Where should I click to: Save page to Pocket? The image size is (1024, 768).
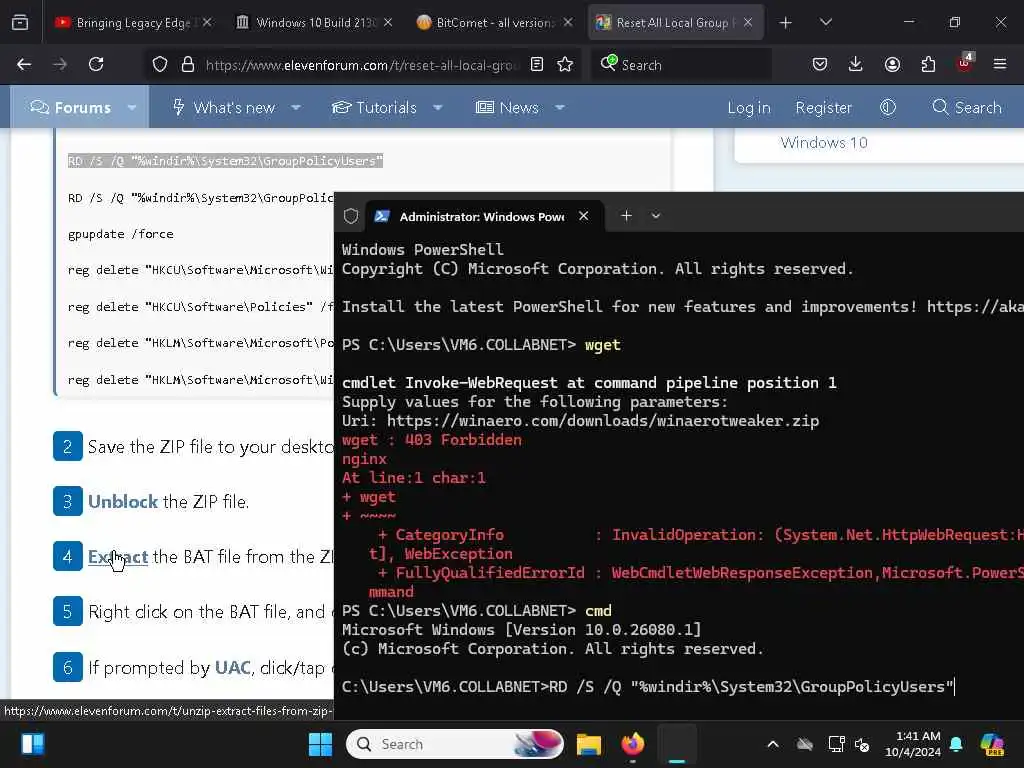[x=820, y=64]
